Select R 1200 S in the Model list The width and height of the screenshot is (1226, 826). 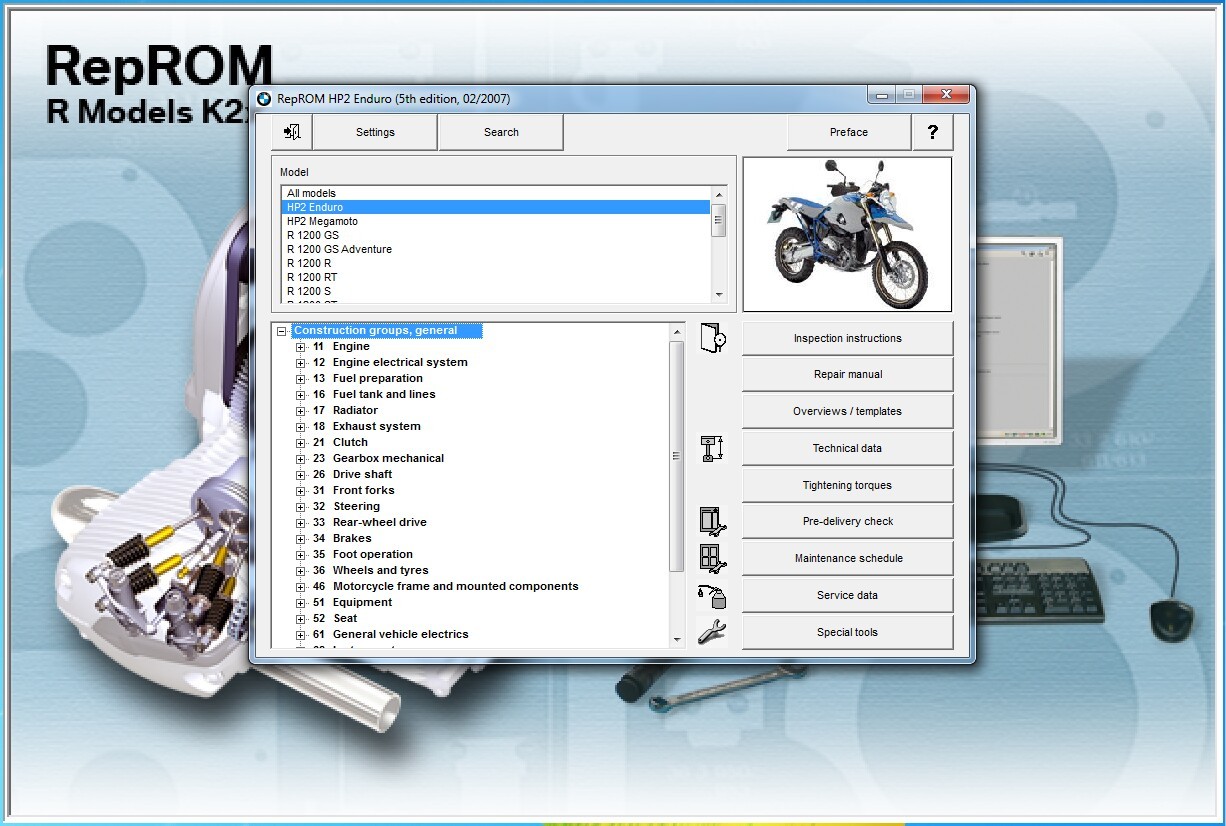pos(496,291)
